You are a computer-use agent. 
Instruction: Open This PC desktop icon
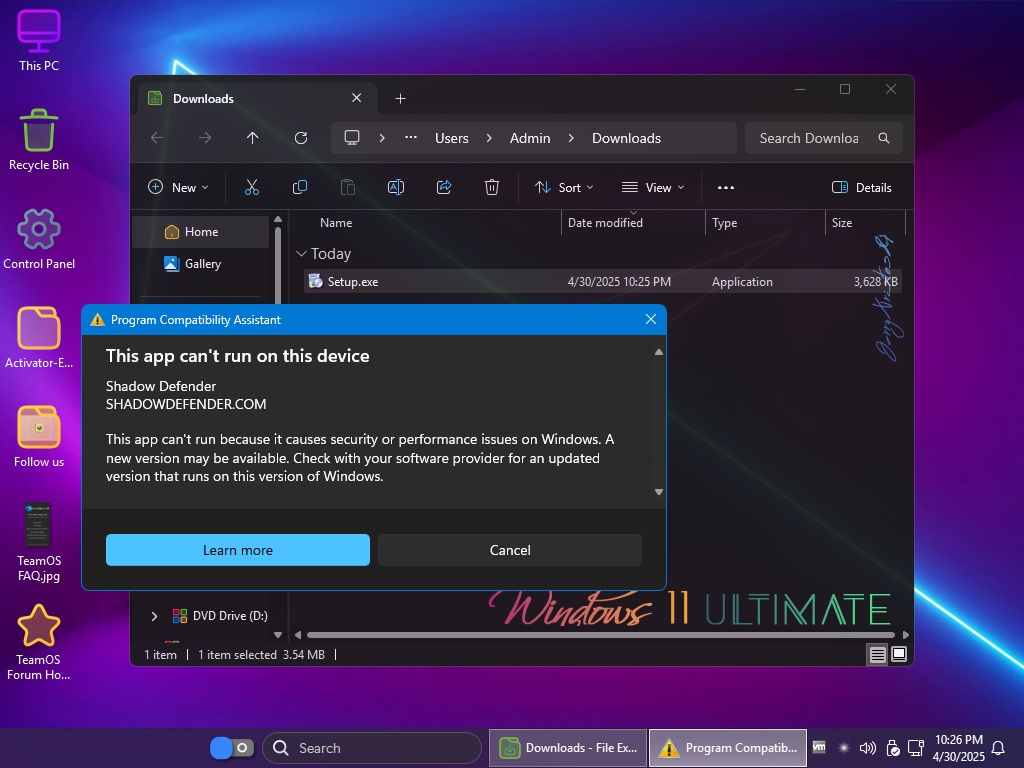coord(39,40)
